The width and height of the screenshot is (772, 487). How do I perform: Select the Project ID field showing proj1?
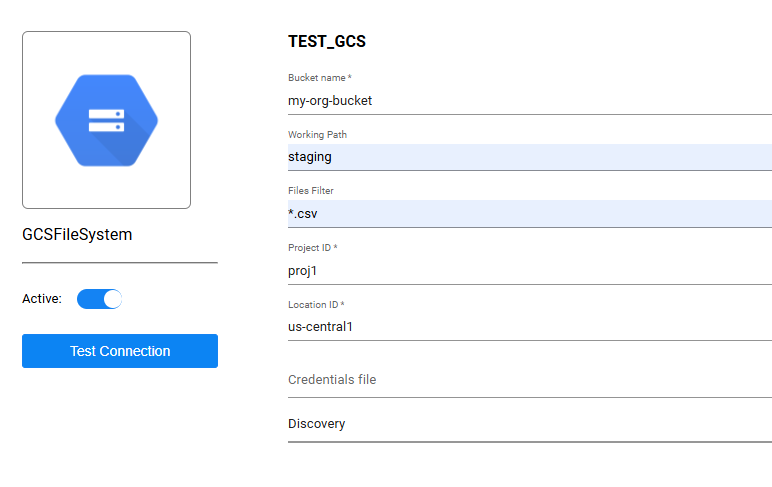[529, 270]
